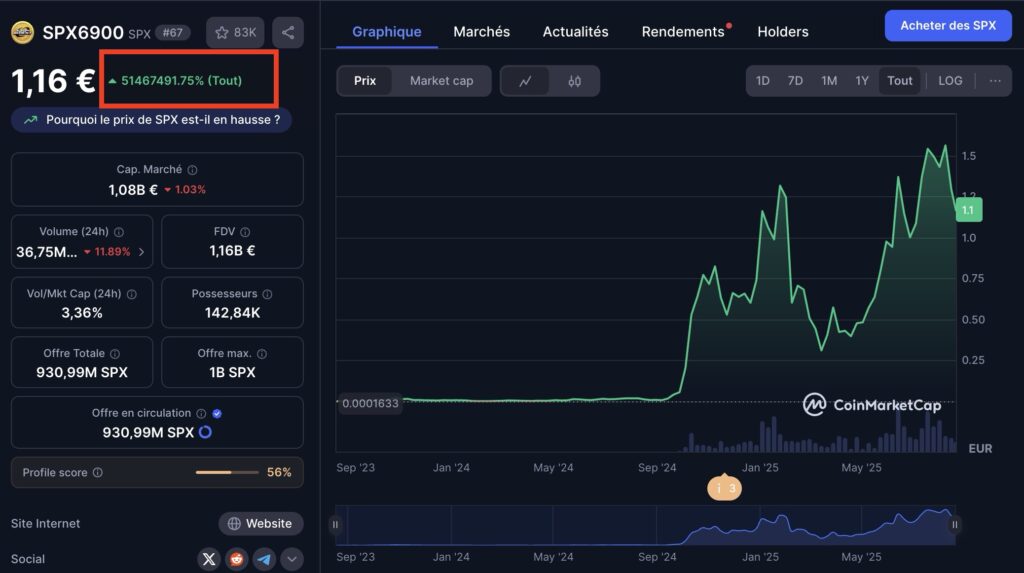The image size is (1024, 573).
Task: Click Pourquoi le prix de SPX est-il en hausse
Action: click(x=152, y=120)
